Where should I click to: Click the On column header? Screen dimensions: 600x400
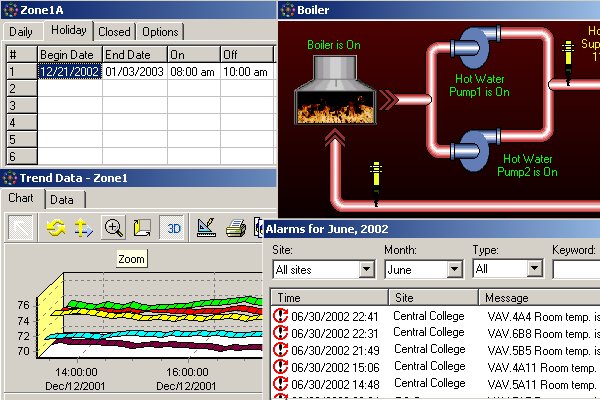[194, 54]
